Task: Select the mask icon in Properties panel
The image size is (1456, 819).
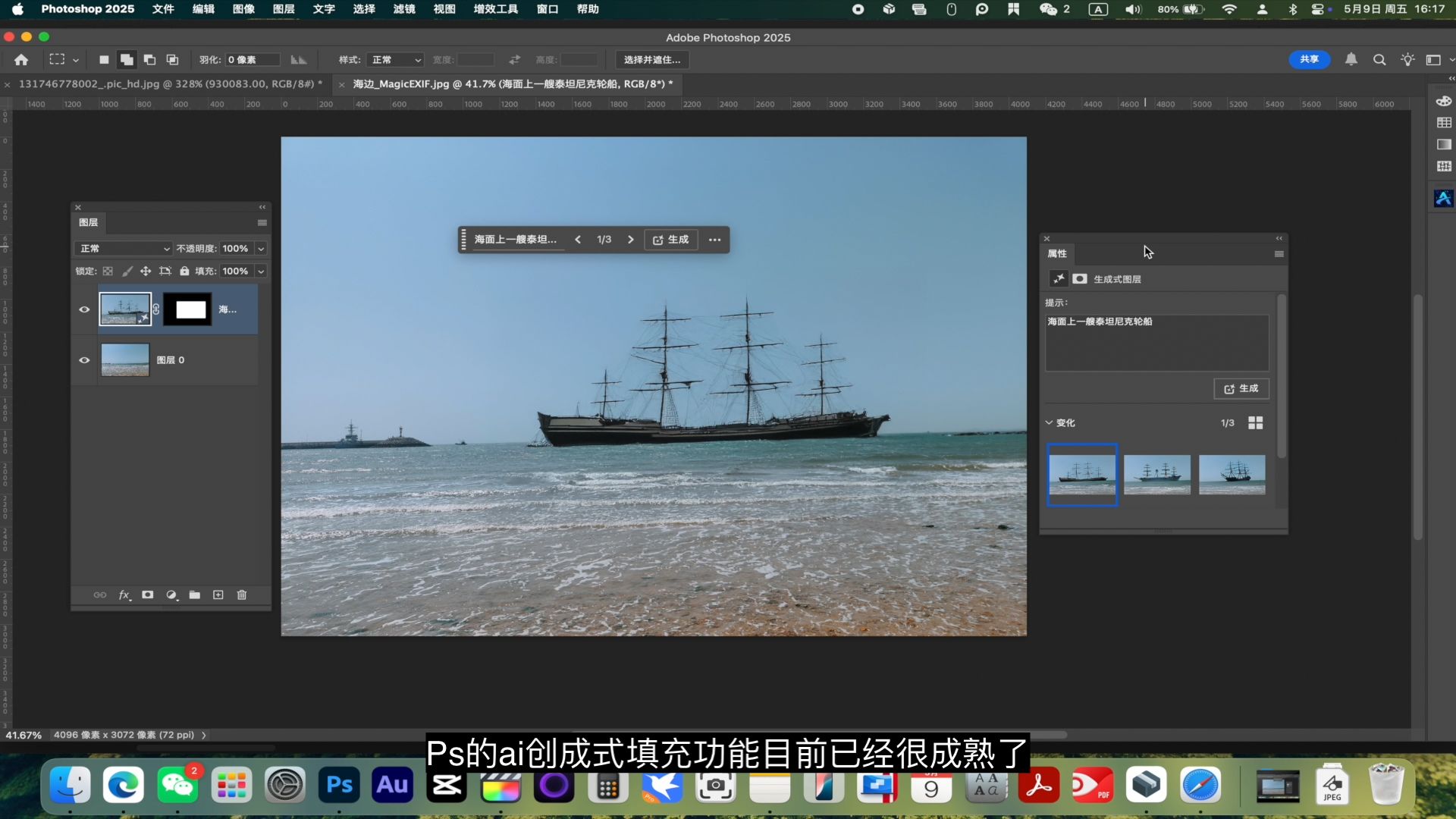Action: pyautogui.click(x=1080, y=279)
